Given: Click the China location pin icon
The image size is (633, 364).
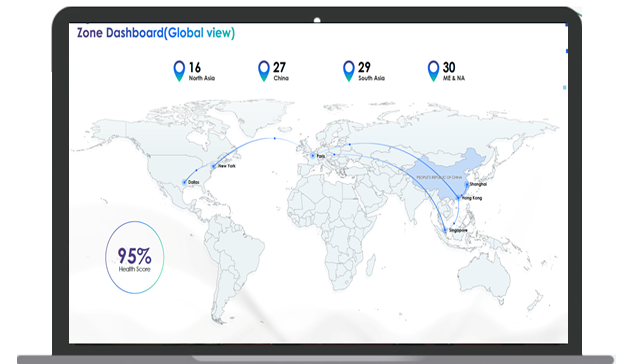Looking at the screenshot, I should [x=264, y=71].
